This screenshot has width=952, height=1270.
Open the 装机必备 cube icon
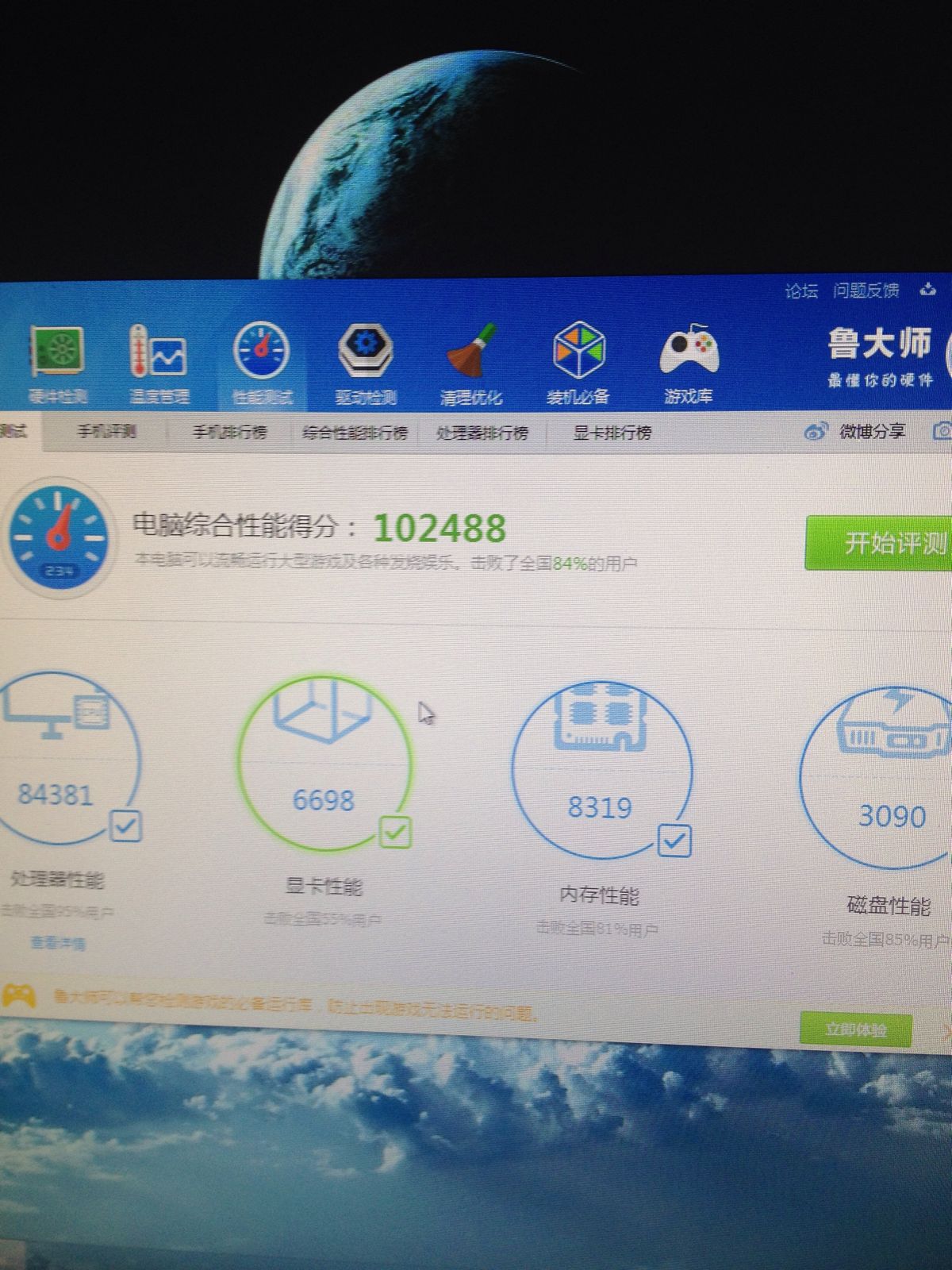[578, 350]
